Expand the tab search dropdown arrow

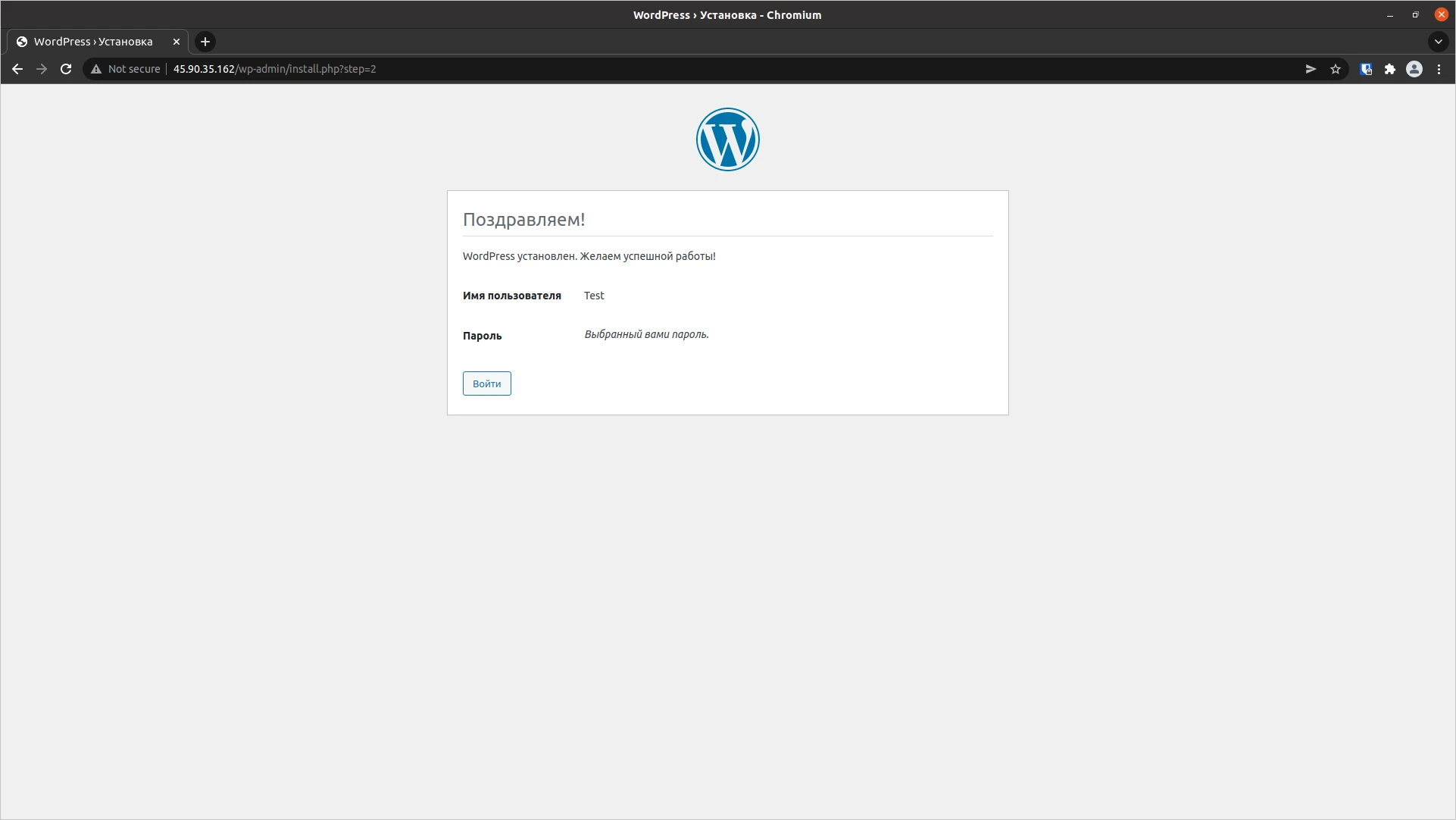[1438, 42]
